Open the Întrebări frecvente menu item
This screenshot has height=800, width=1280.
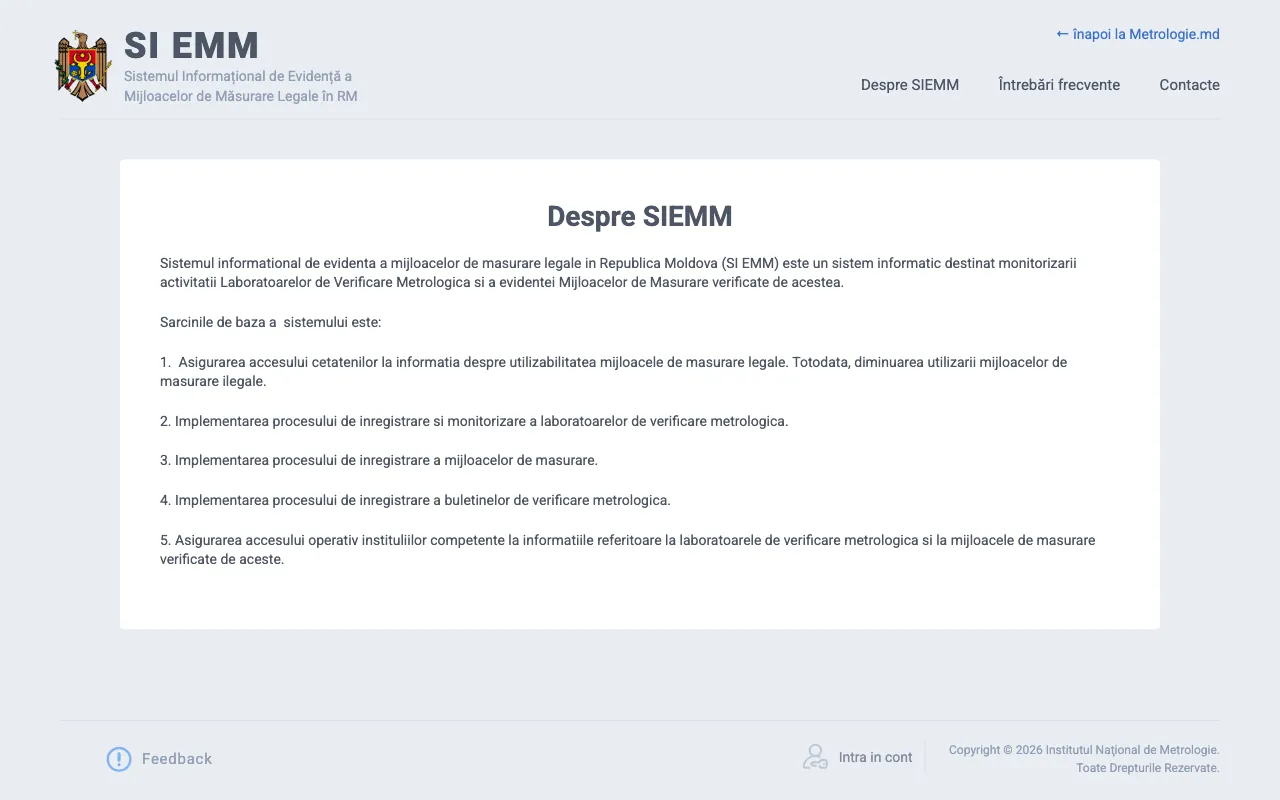[1059, 85]
